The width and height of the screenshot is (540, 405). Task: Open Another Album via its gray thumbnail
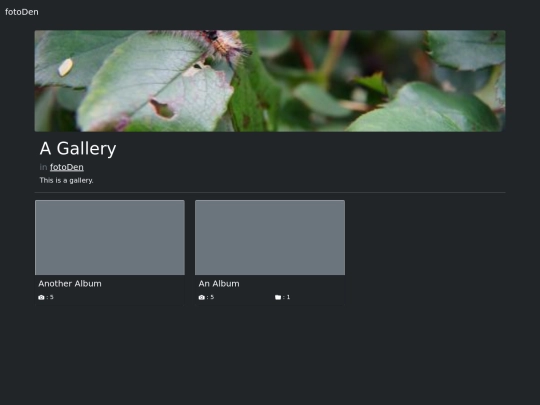point(110,237)
